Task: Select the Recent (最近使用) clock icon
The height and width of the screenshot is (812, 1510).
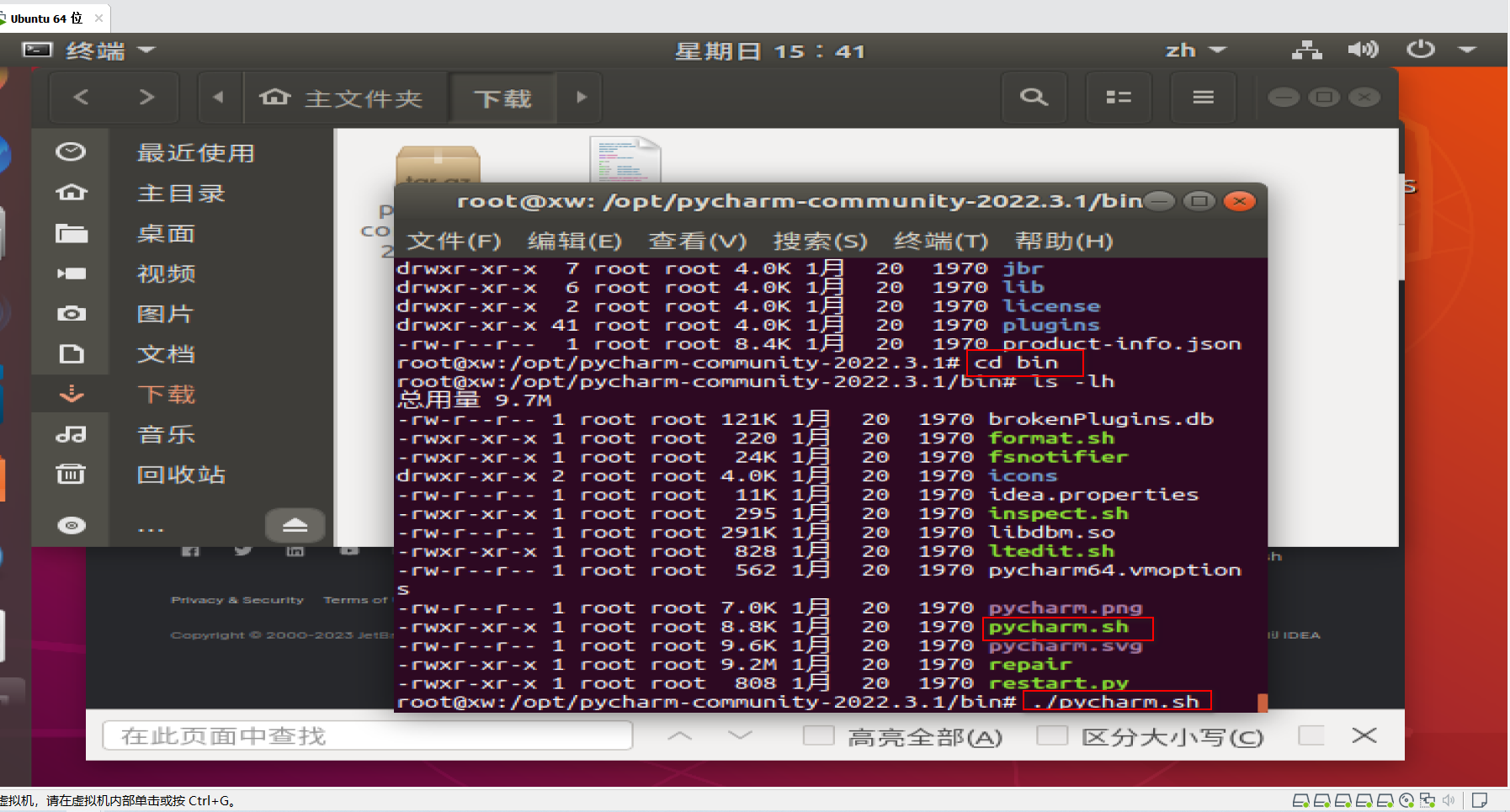Action: pos(71,151)
